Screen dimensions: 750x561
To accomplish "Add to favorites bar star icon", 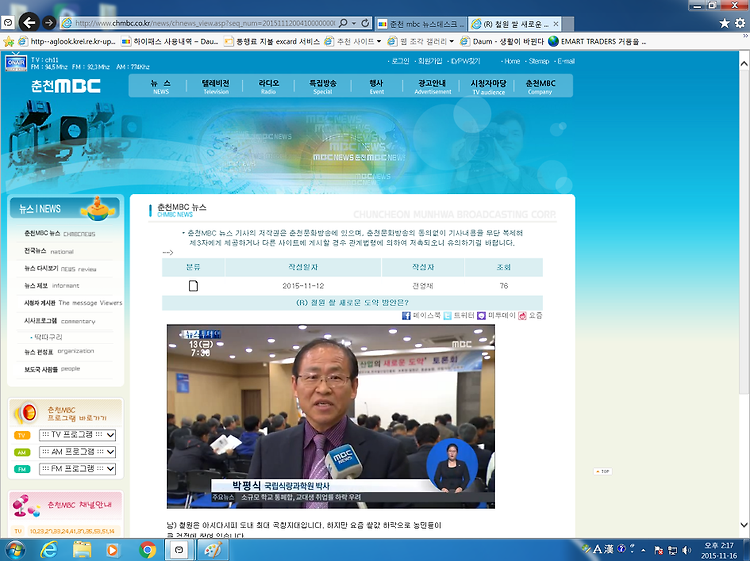I will tap(9, 42).
